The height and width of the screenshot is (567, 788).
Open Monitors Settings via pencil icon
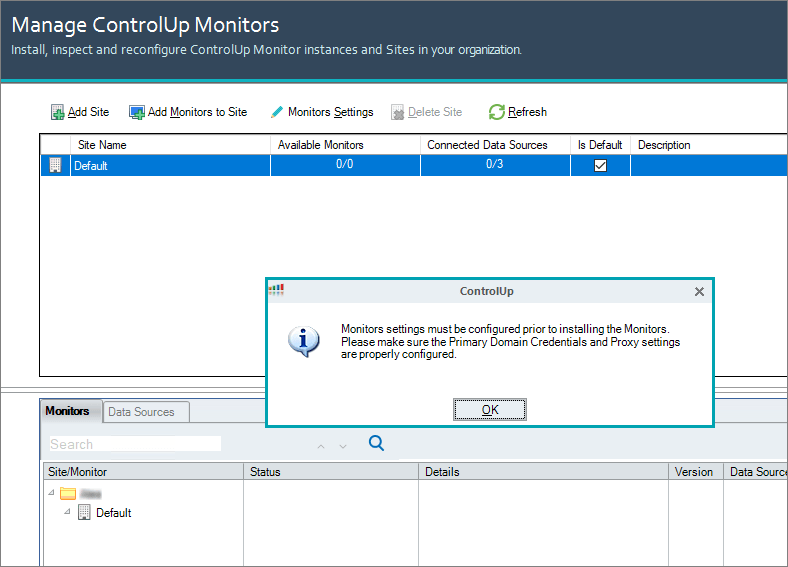tap(277, 112)
